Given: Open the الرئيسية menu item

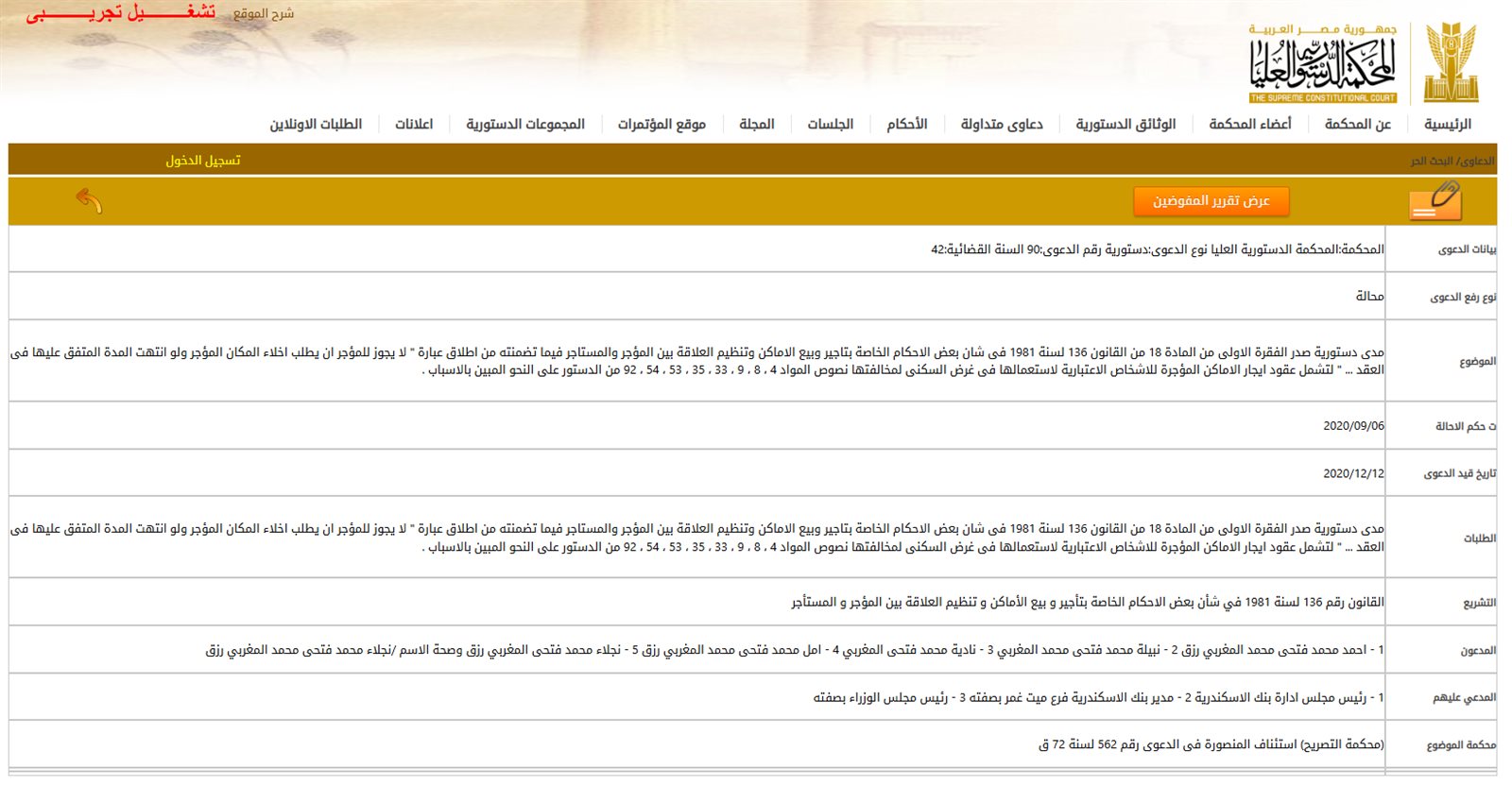Looking at the screenshot, I should click(1447, 125).
